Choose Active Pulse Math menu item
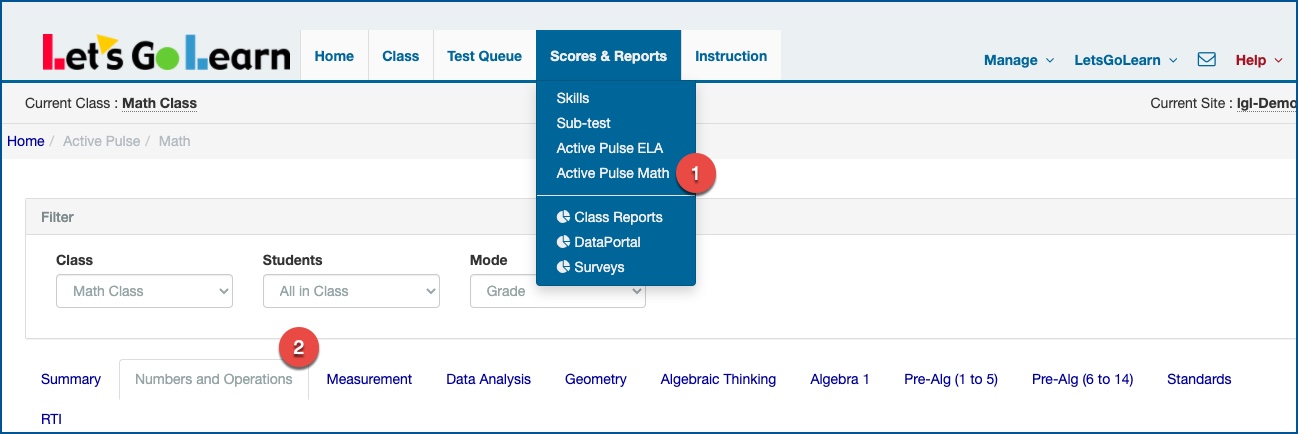 [x=613, y=173]
